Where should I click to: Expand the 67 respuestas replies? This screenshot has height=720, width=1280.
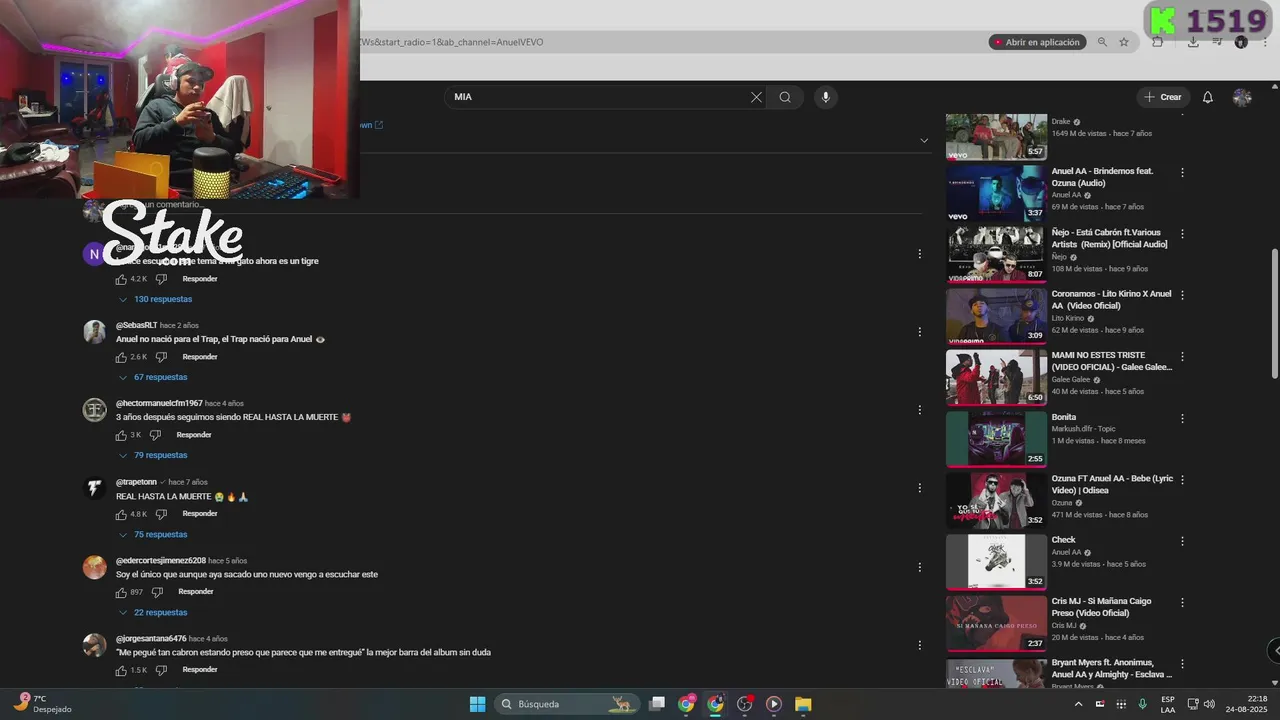click(x=153, y=377)
